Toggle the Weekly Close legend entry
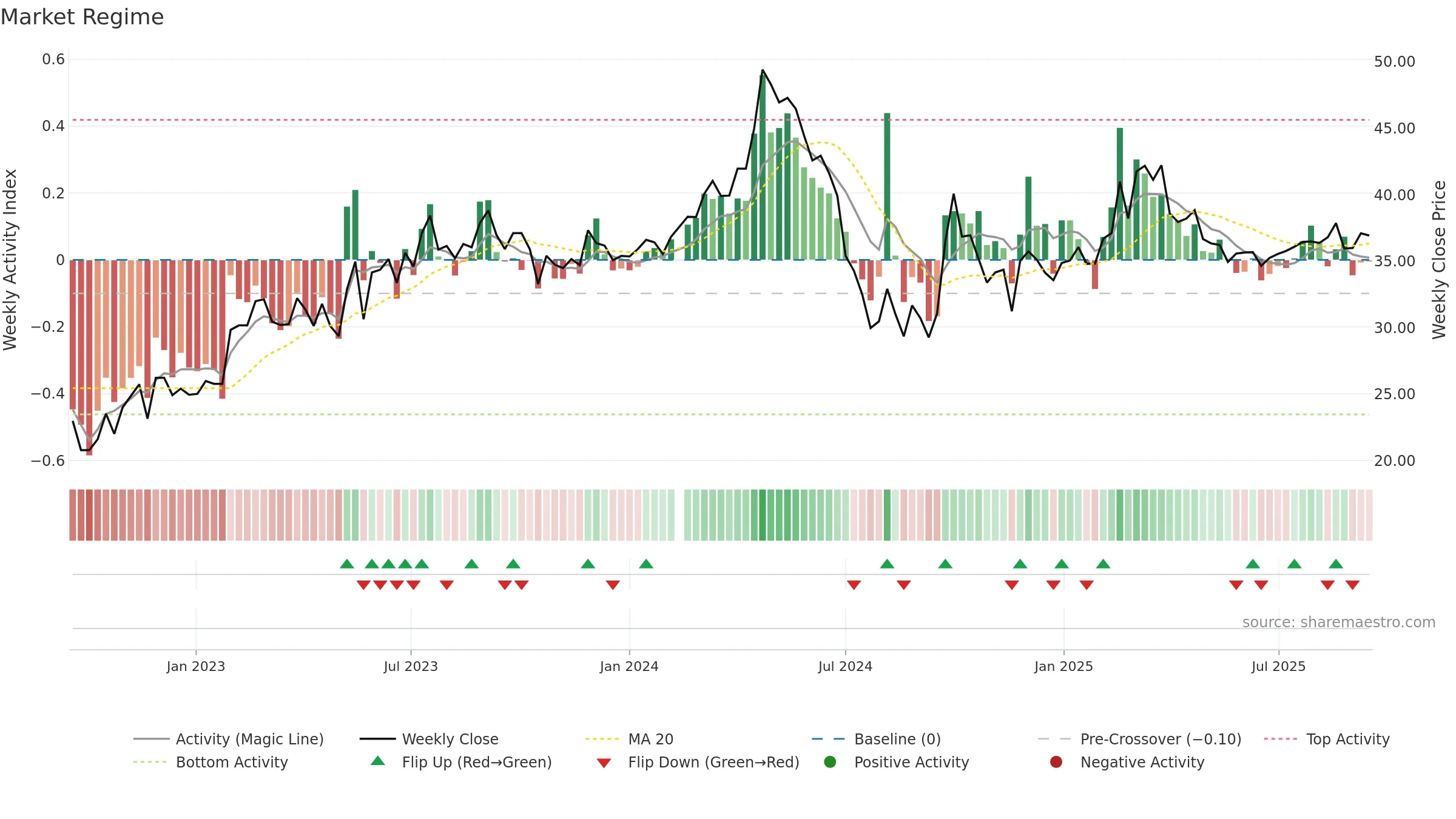 429,739
